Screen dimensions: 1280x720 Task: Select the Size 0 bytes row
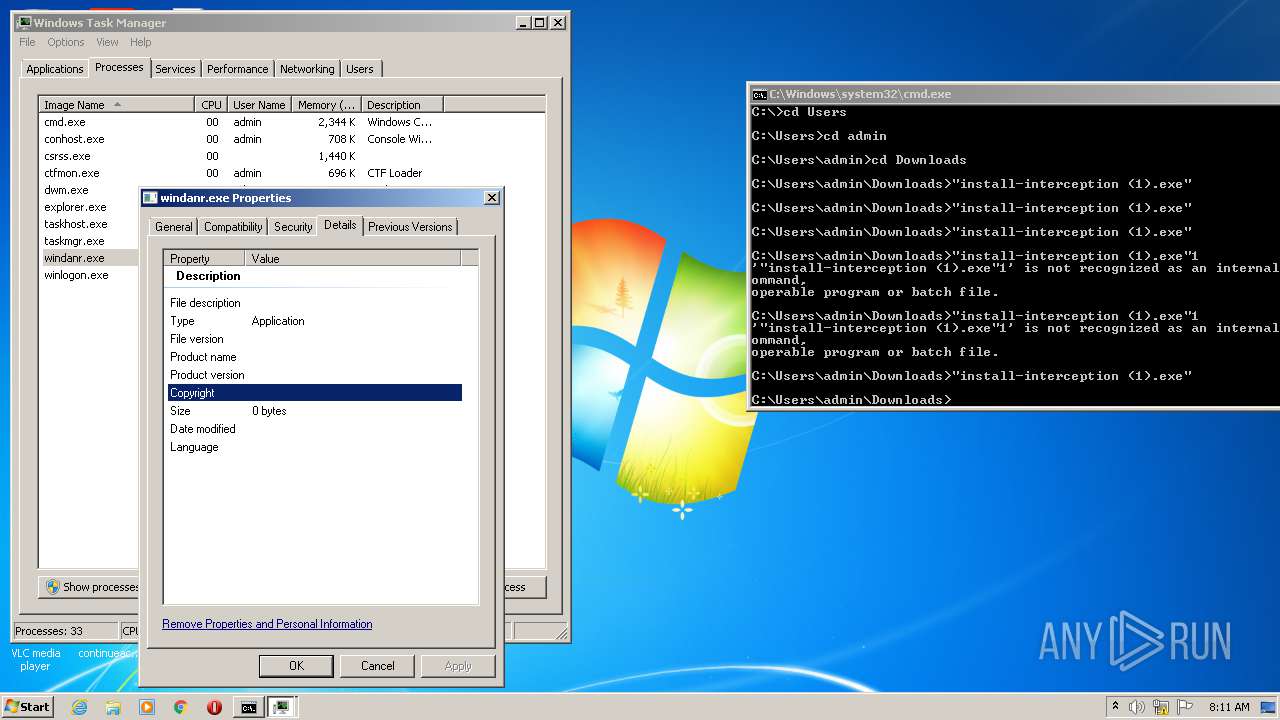[x=315, y=411]
